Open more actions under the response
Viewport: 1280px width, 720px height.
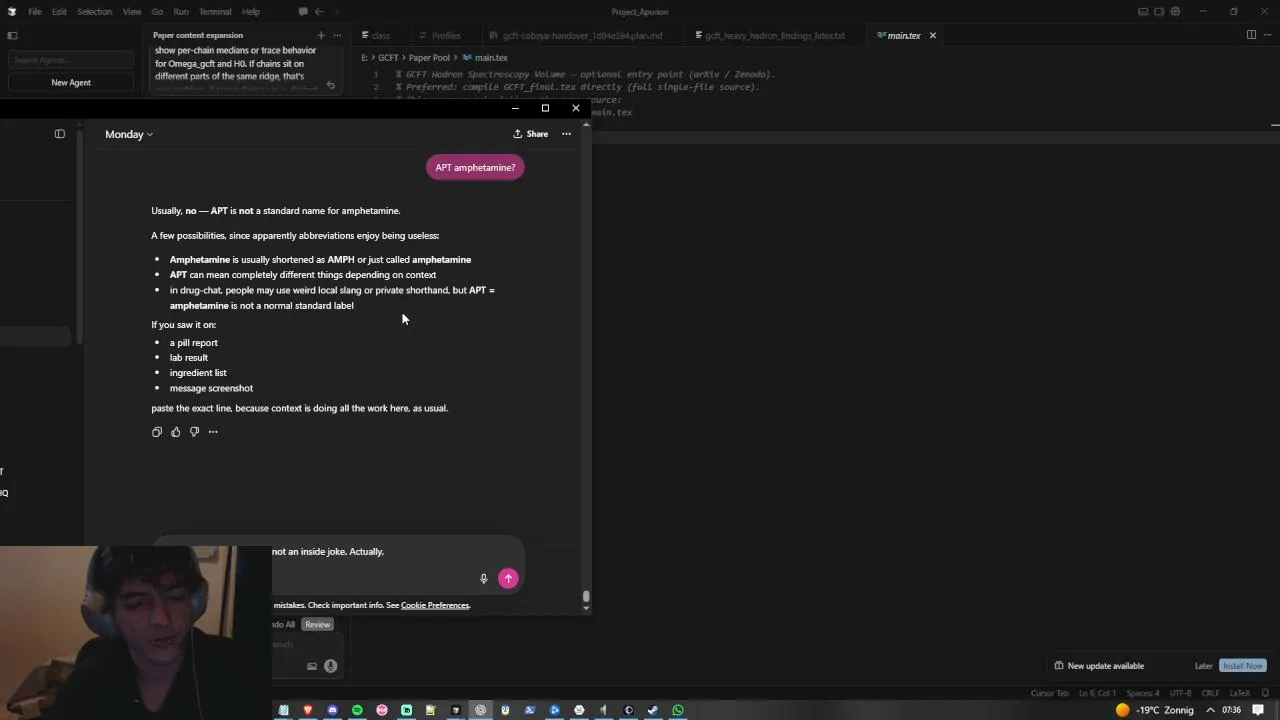[213, 432]
